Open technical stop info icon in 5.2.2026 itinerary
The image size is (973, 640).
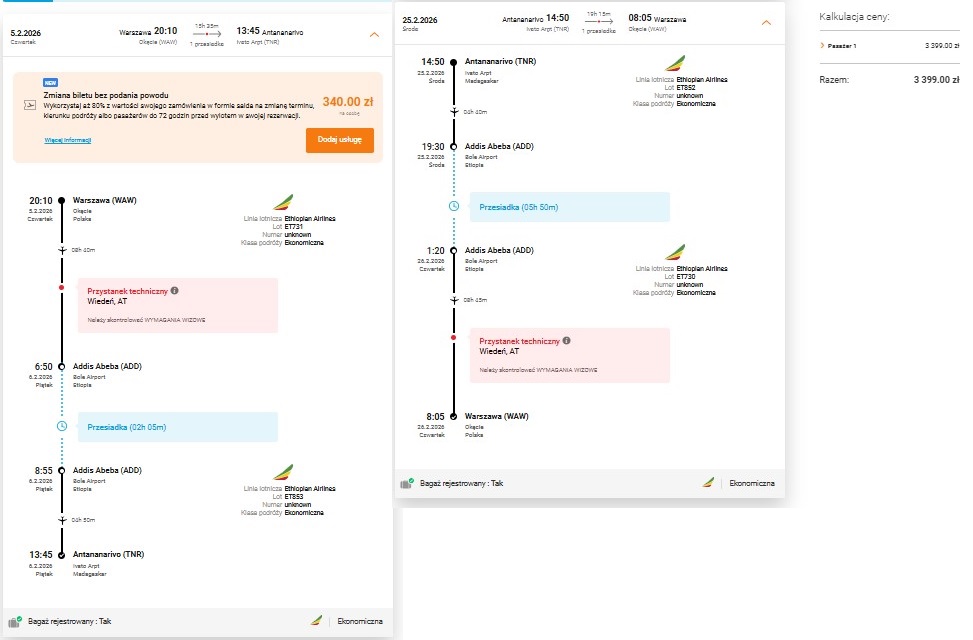tap(174, 291)
